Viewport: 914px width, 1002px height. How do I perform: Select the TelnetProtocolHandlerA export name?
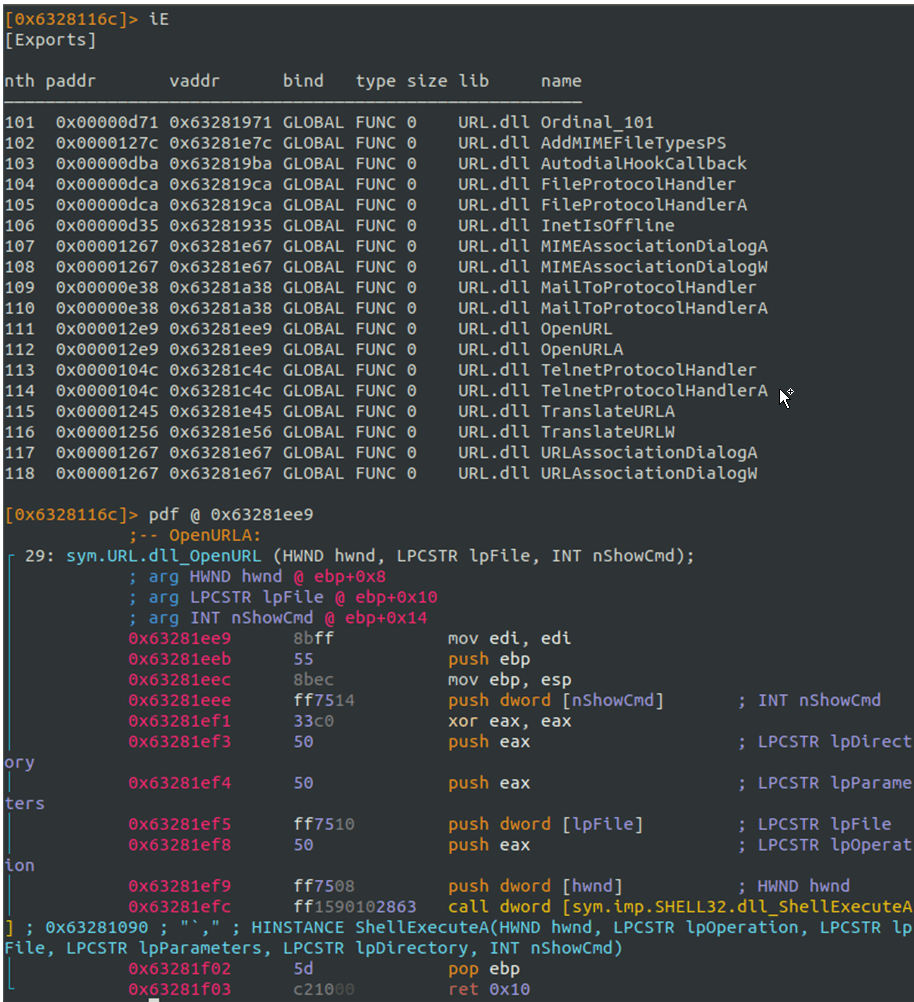pos(654,391)
